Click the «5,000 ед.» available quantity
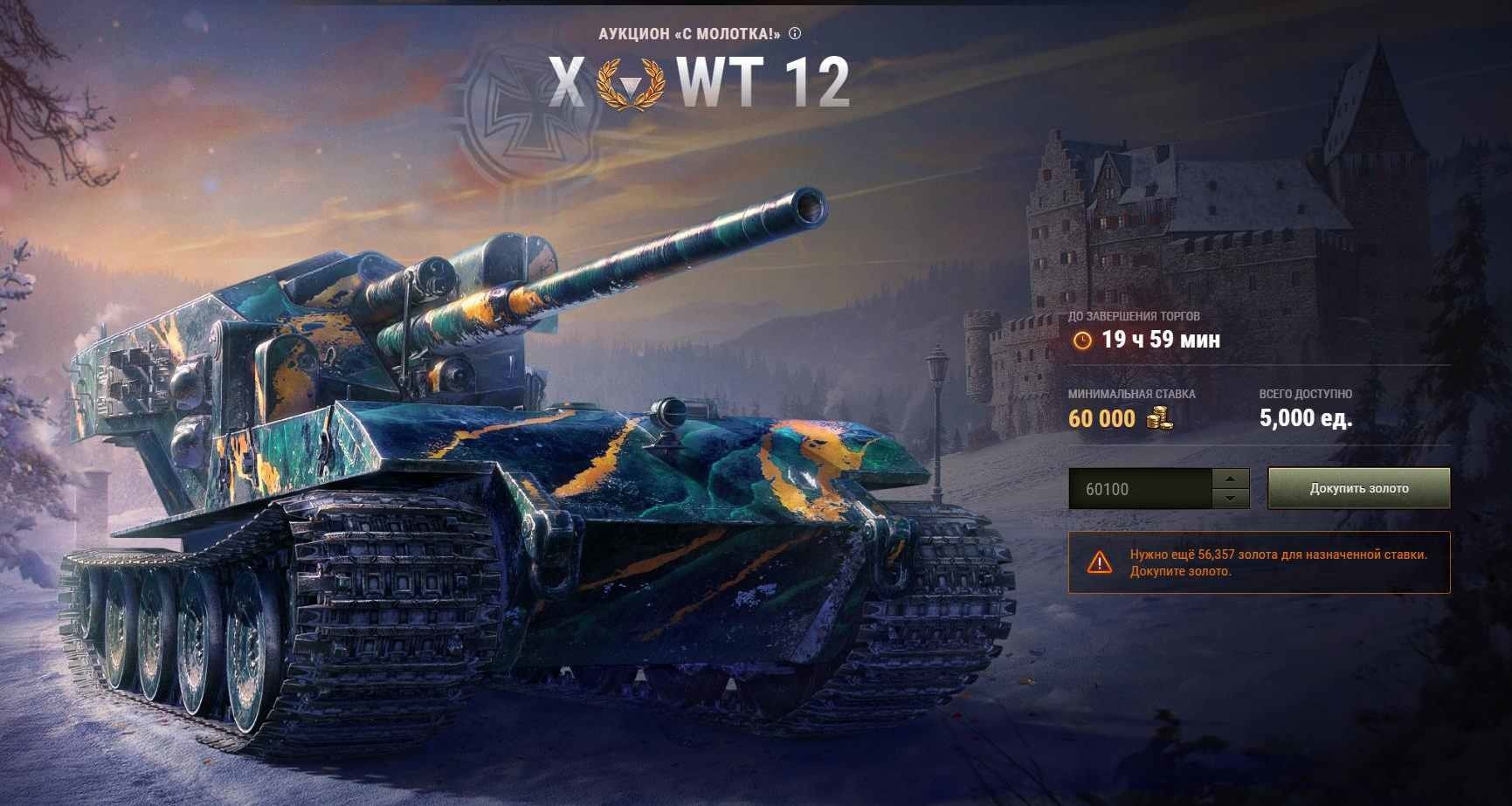Screen dimensions: 1512x806 pyautogui.click(x=1306, y=418)
